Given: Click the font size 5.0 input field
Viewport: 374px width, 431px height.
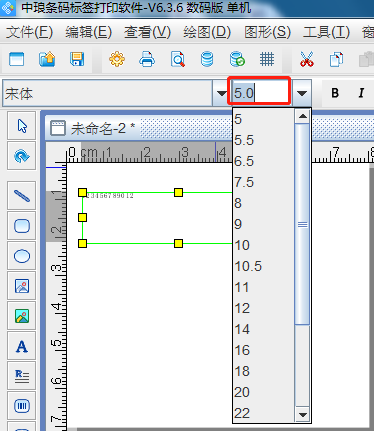Looking at the screenshot, I should tap(260, 93).
